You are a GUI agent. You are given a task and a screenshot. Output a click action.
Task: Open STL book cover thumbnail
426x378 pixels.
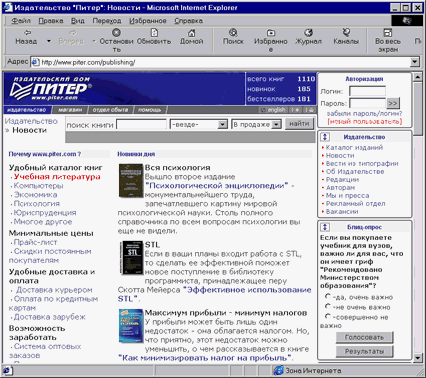tap(131, 258)
